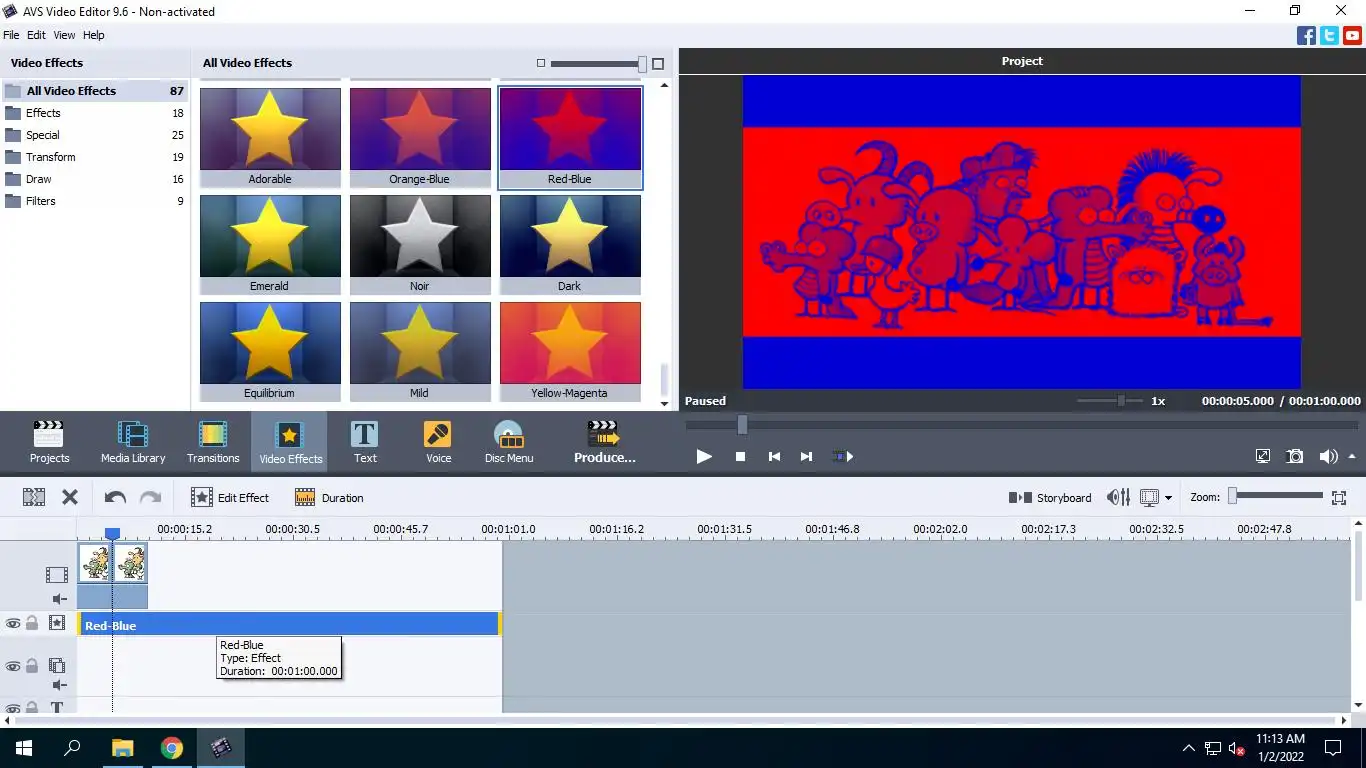
Task: Click the overlay track icon
Action: [57, 666]
